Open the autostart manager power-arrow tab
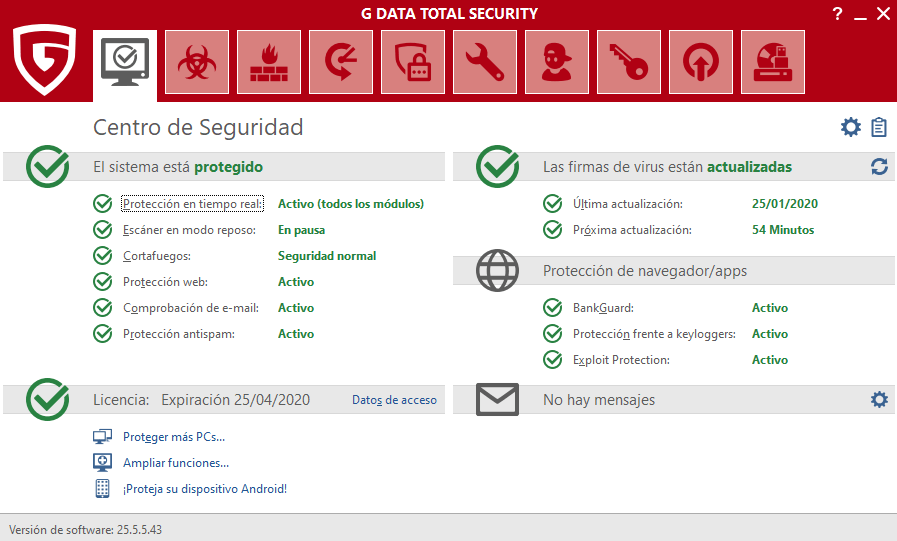The width and height of the screenshot is (897, 541). (701, 62)
